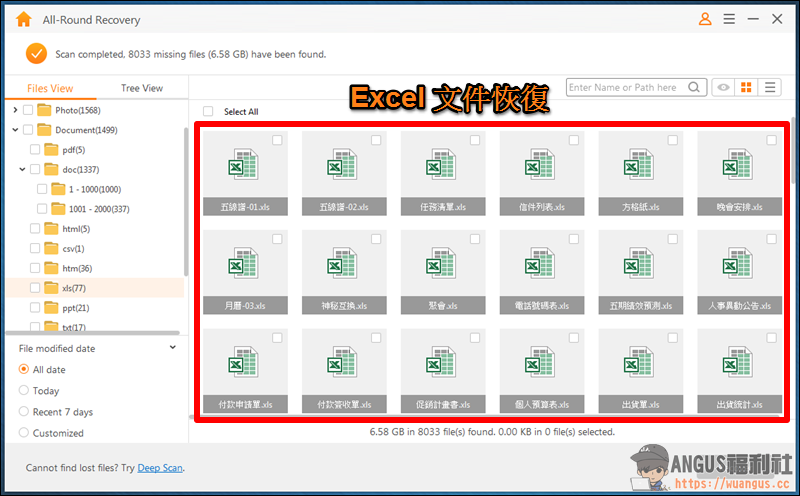Open the hamburger menu in title bar
This screenshot has width=800, height=496.
click(729, 19)
